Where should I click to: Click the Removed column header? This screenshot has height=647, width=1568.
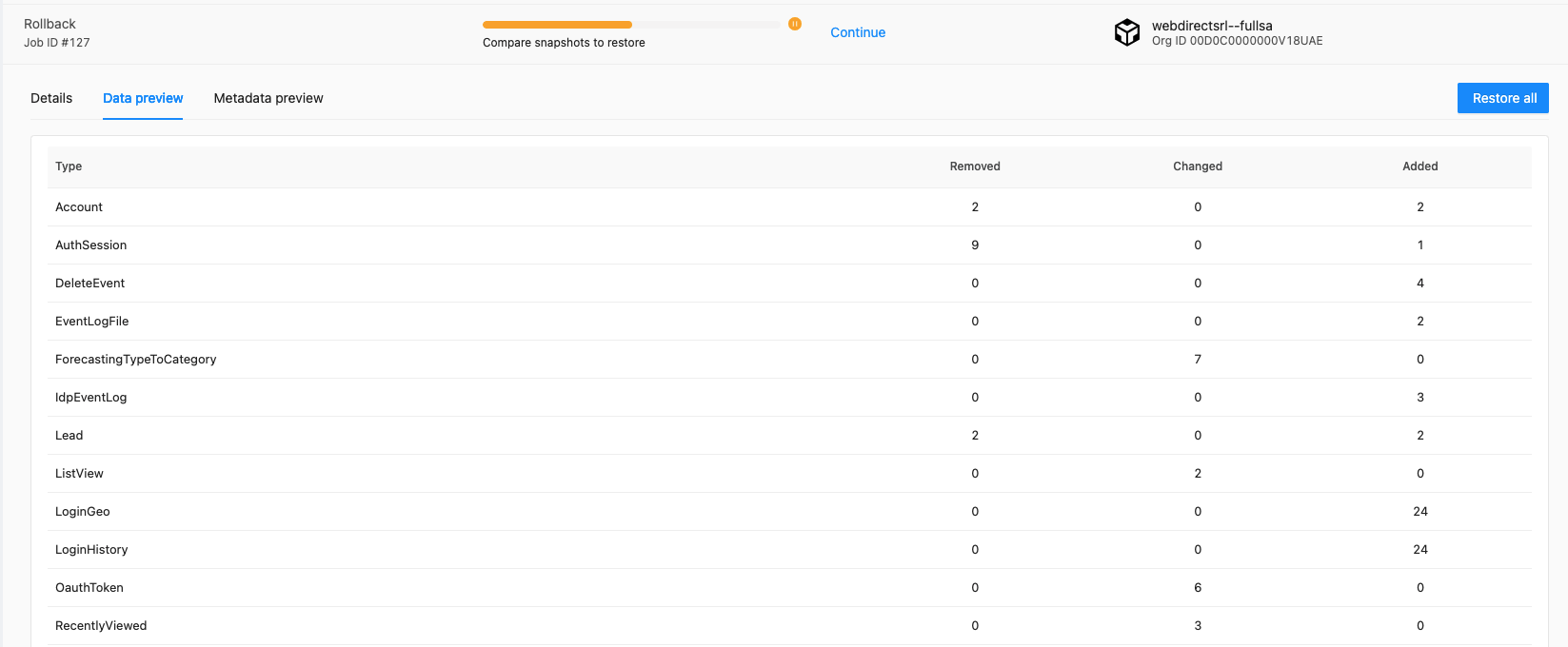(974, 167)
